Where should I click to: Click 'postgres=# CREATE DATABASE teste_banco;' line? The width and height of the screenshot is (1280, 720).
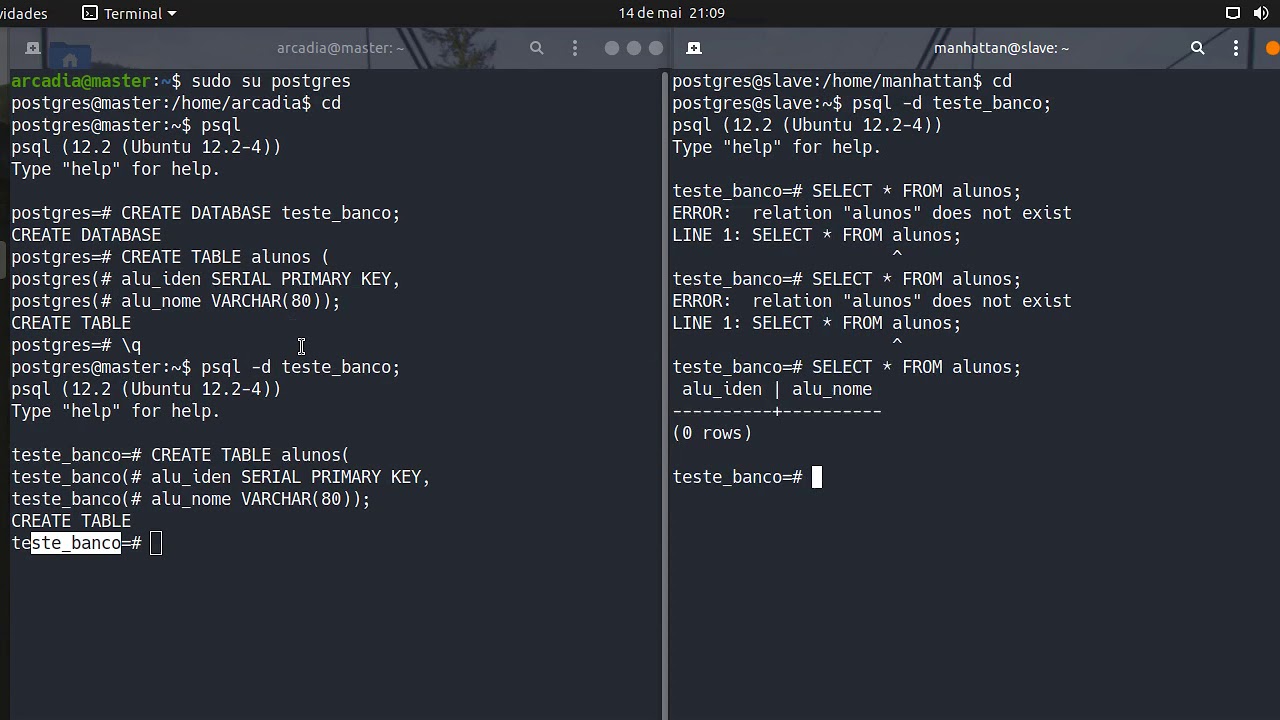click(206, 213)
